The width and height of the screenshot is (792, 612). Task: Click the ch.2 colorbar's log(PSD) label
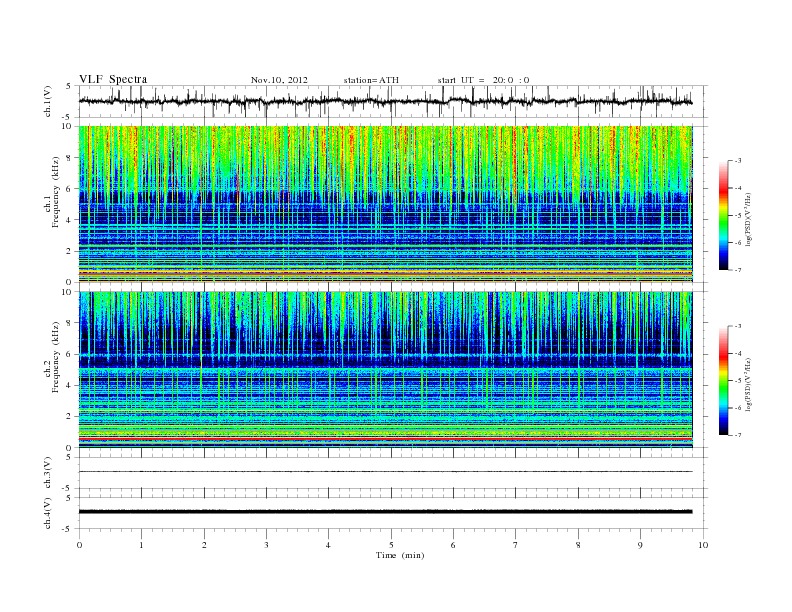750,384
